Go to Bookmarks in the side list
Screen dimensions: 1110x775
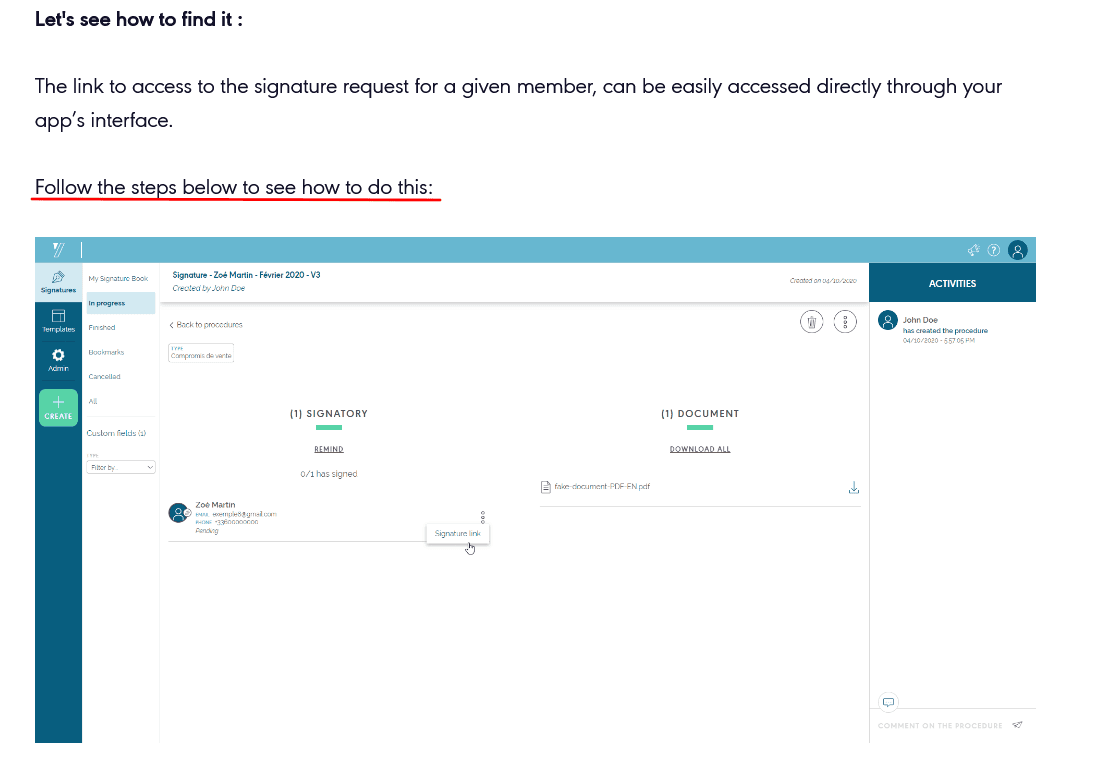click(106, 352)
